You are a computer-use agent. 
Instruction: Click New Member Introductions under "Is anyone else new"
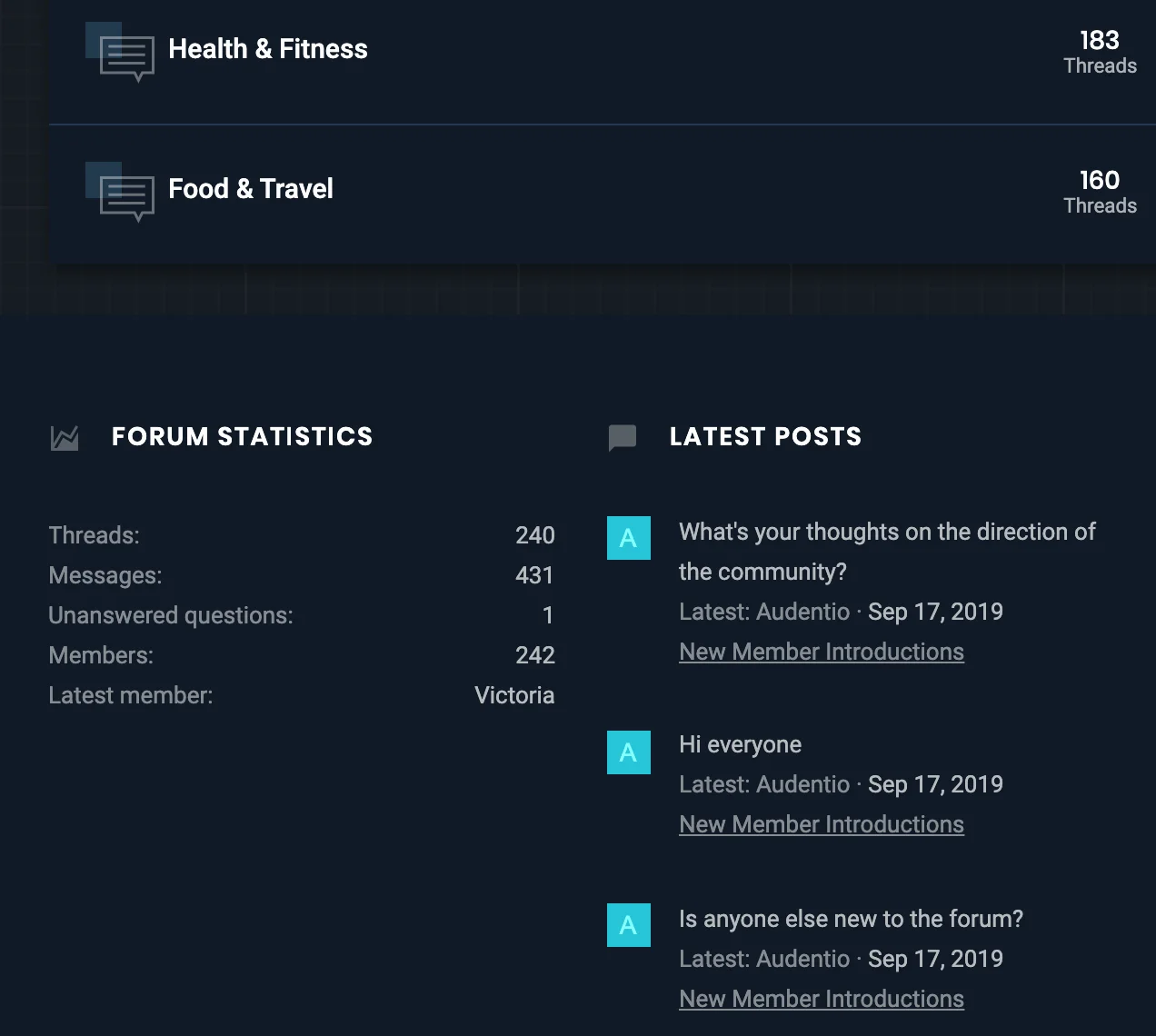click(x=821, y=1000)
